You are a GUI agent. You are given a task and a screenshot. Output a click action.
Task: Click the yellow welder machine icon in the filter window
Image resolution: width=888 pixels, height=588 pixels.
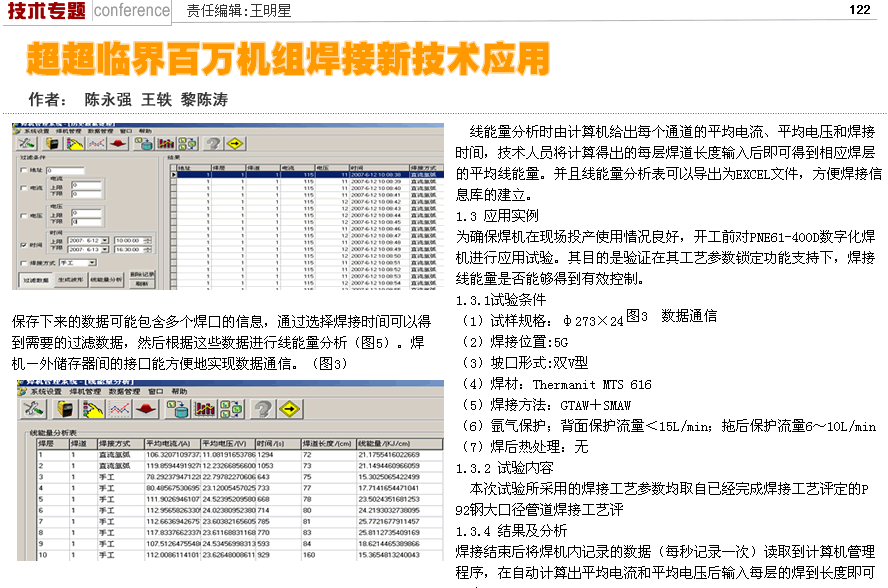51,143
